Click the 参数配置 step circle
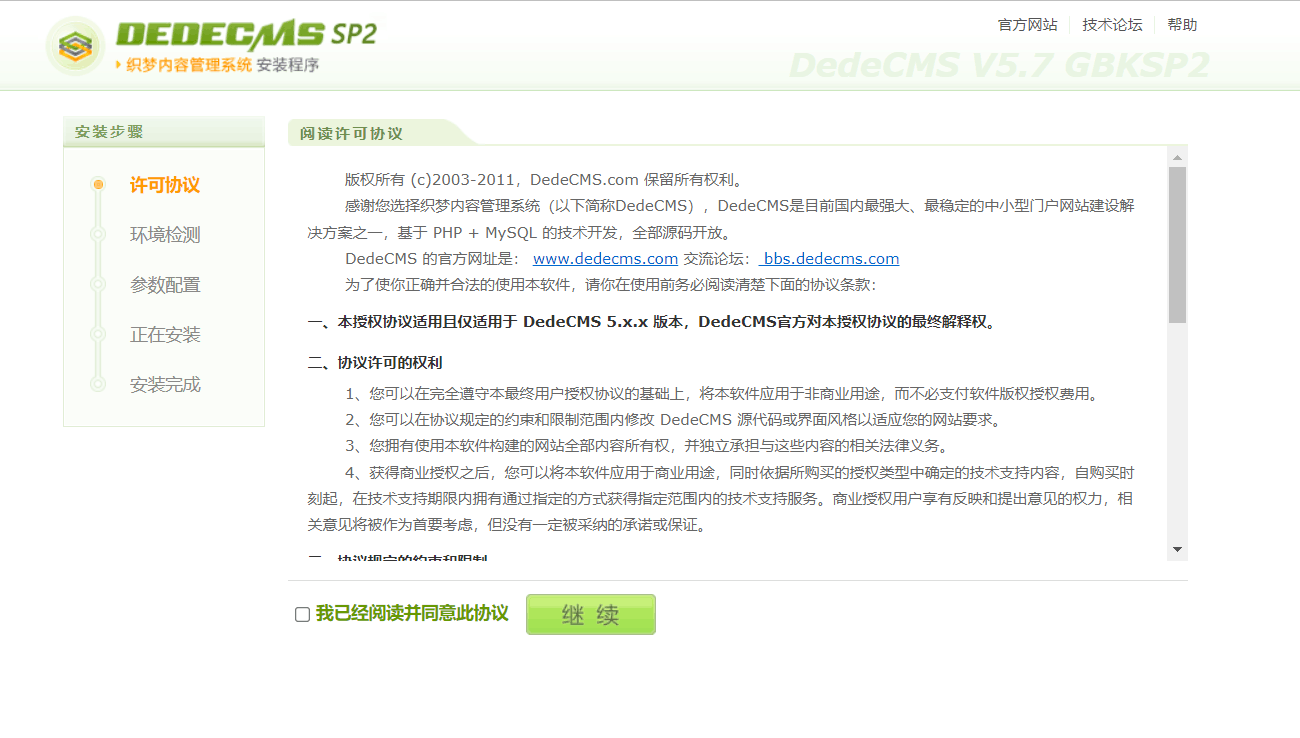 pyautogui.click(x=97, y=285)
